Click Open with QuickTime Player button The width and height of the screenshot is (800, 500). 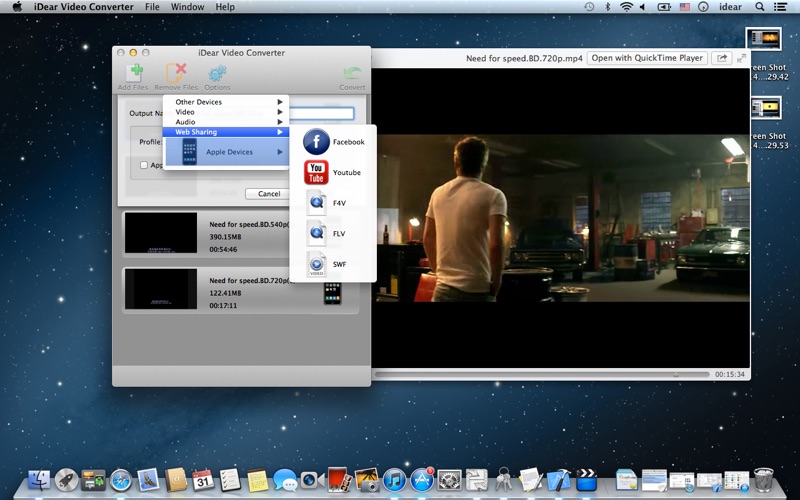pos(647,58)
